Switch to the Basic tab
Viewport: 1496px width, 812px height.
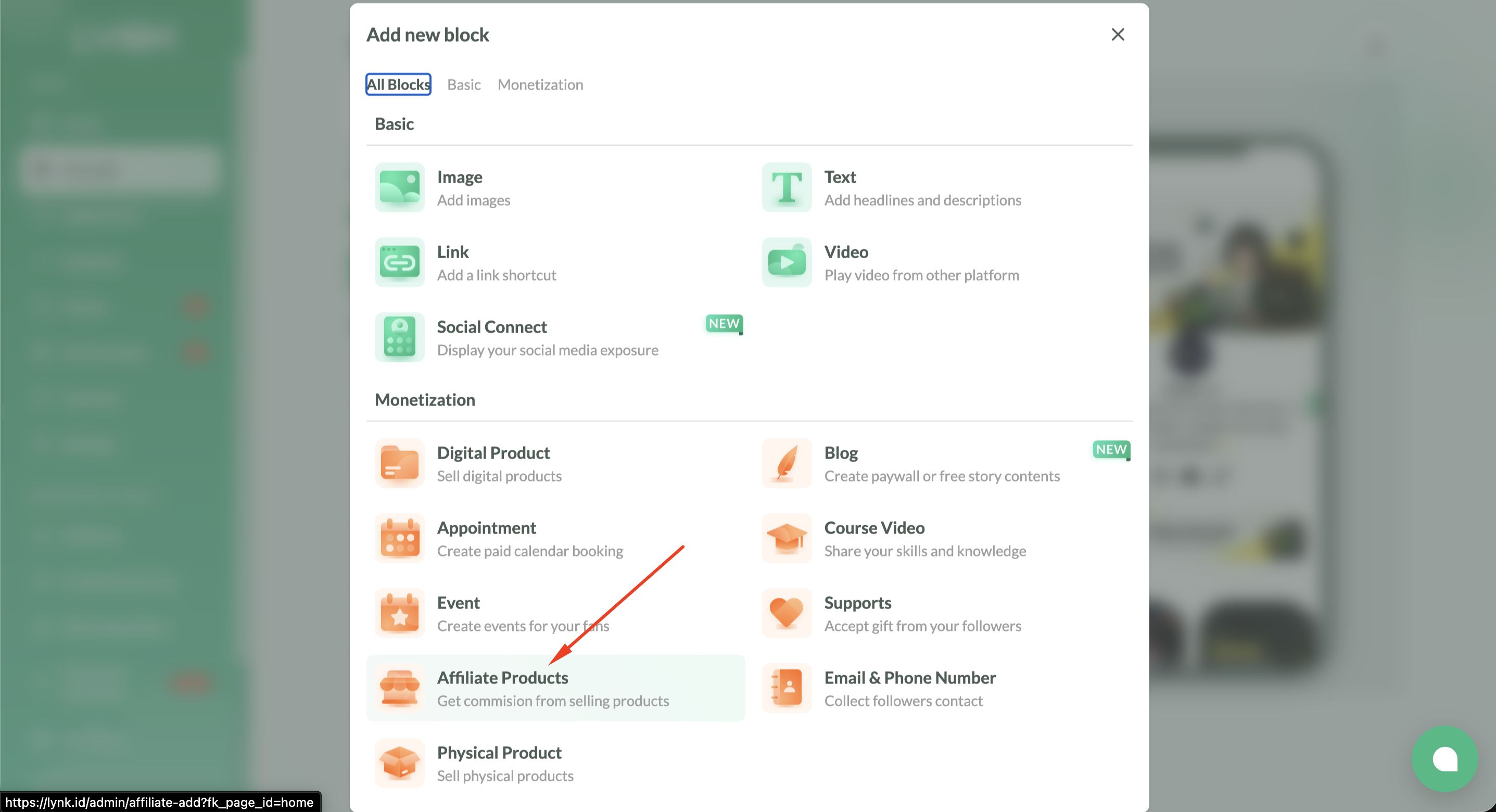(x=463, y=85)
